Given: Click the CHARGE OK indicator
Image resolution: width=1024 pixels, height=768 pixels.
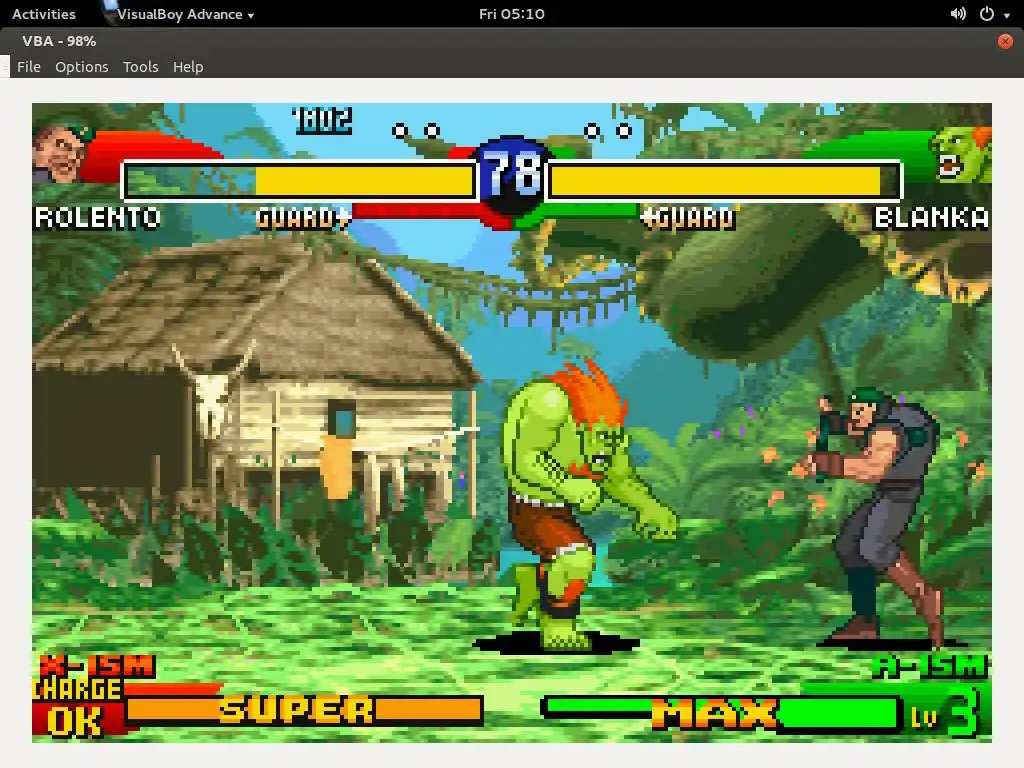Looking at the screenshot, I should 77,708.
